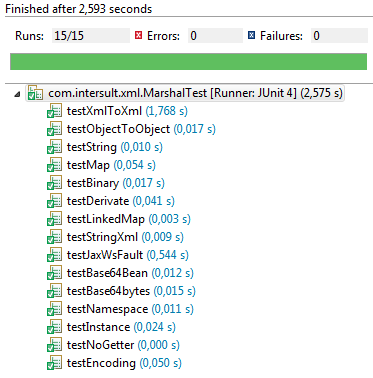Click the testBase64Bean passed-test icon
Image resolution: width=373 pixels, height=378 pixels.
pos(54,273)
